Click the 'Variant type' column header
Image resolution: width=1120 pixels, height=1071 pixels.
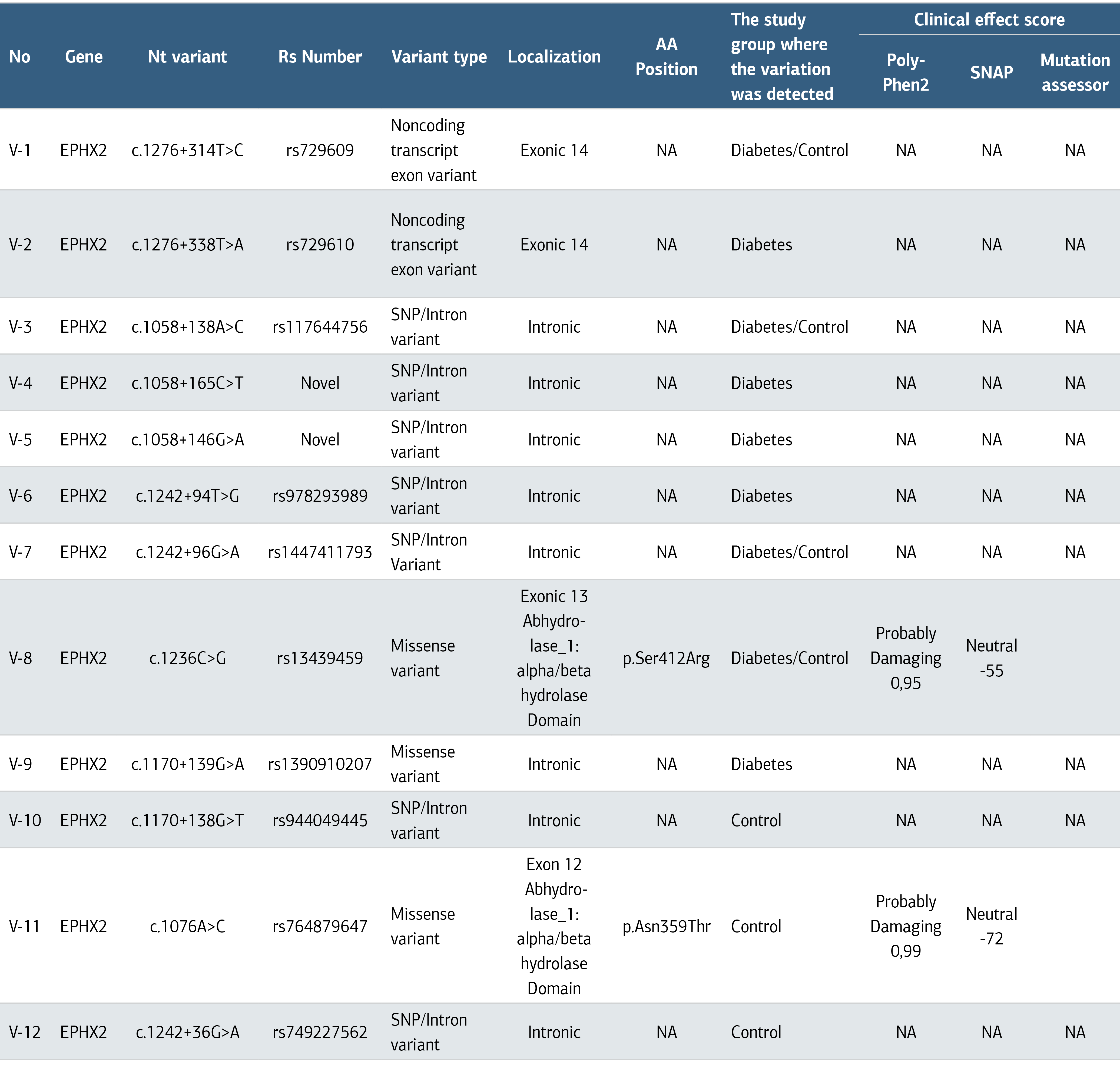[x=439, y=57]
